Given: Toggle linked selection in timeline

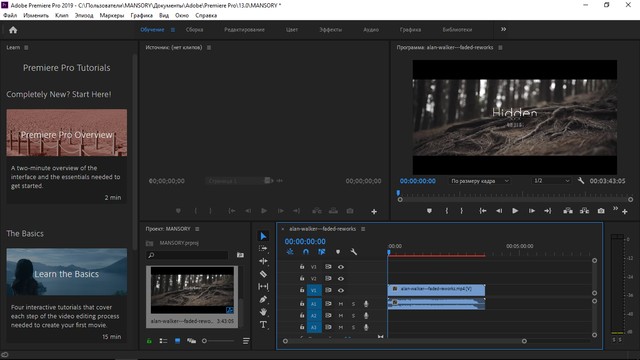Looking at the screenshot, I should click(322, 252).
